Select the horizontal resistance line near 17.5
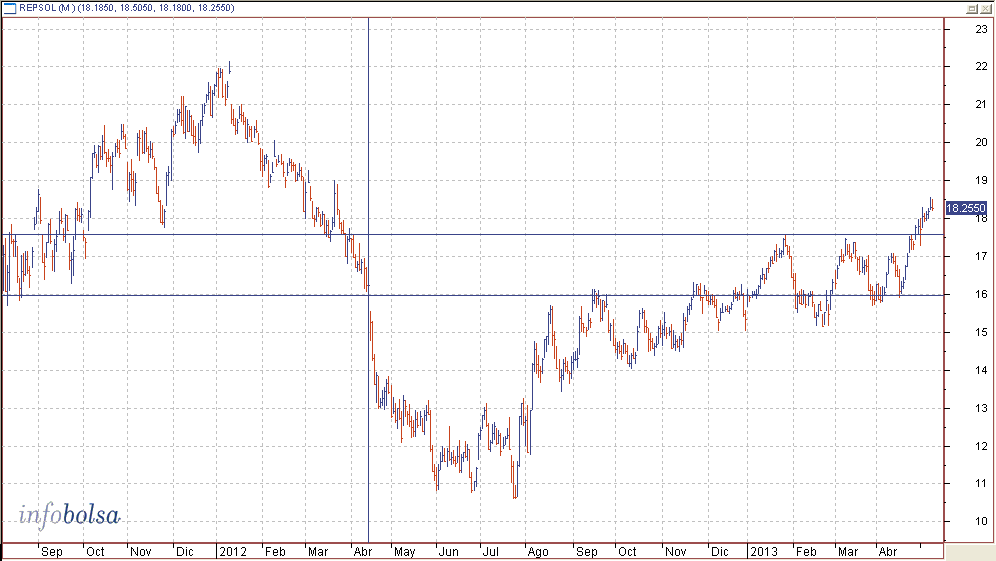This screenshot has height=561, width=996. pyautogui.click(x=473, y=235)
